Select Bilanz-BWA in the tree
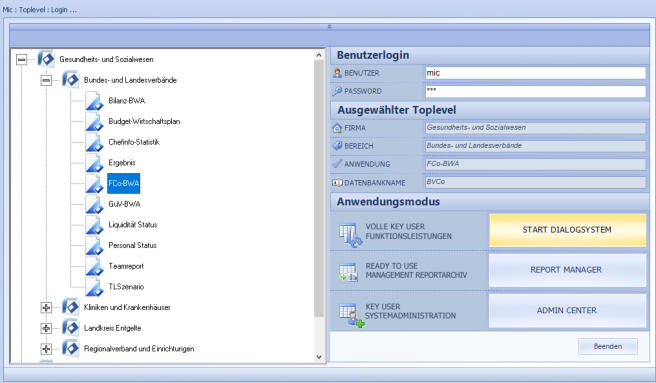 click(127, 101)
